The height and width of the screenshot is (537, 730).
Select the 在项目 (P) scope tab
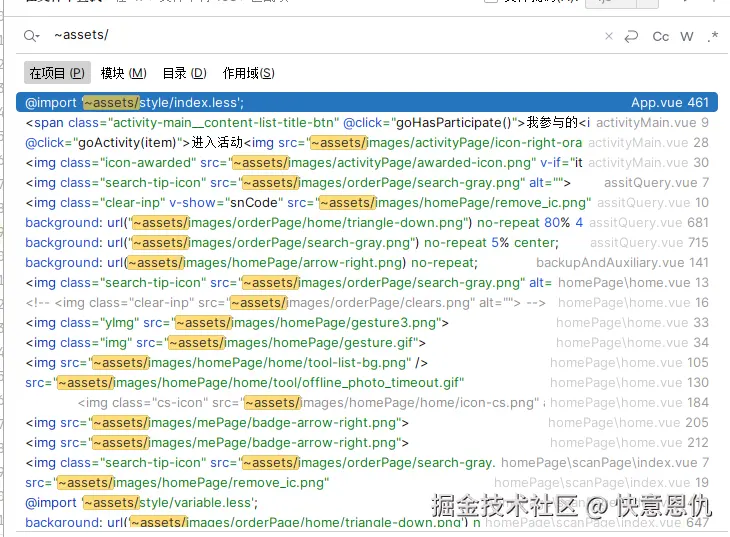(x=57, y=73)
